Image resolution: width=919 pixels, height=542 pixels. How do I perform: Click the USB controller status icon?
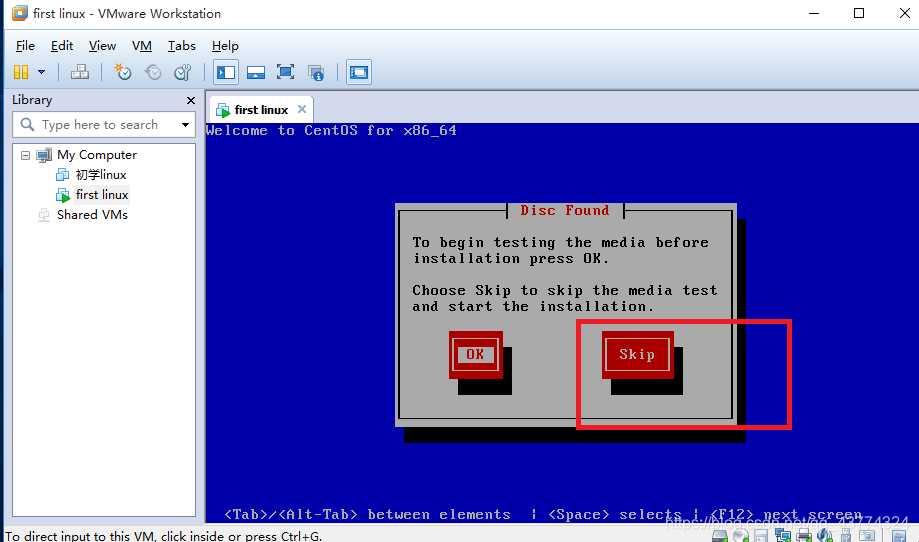(x=845, y=536)
